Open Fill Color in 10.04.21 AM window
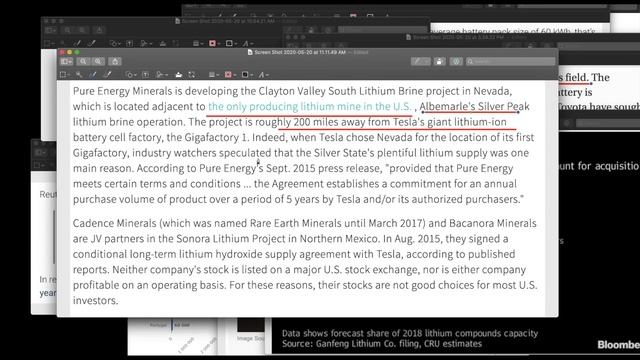 pyautogui.click(x=231, y=43)
